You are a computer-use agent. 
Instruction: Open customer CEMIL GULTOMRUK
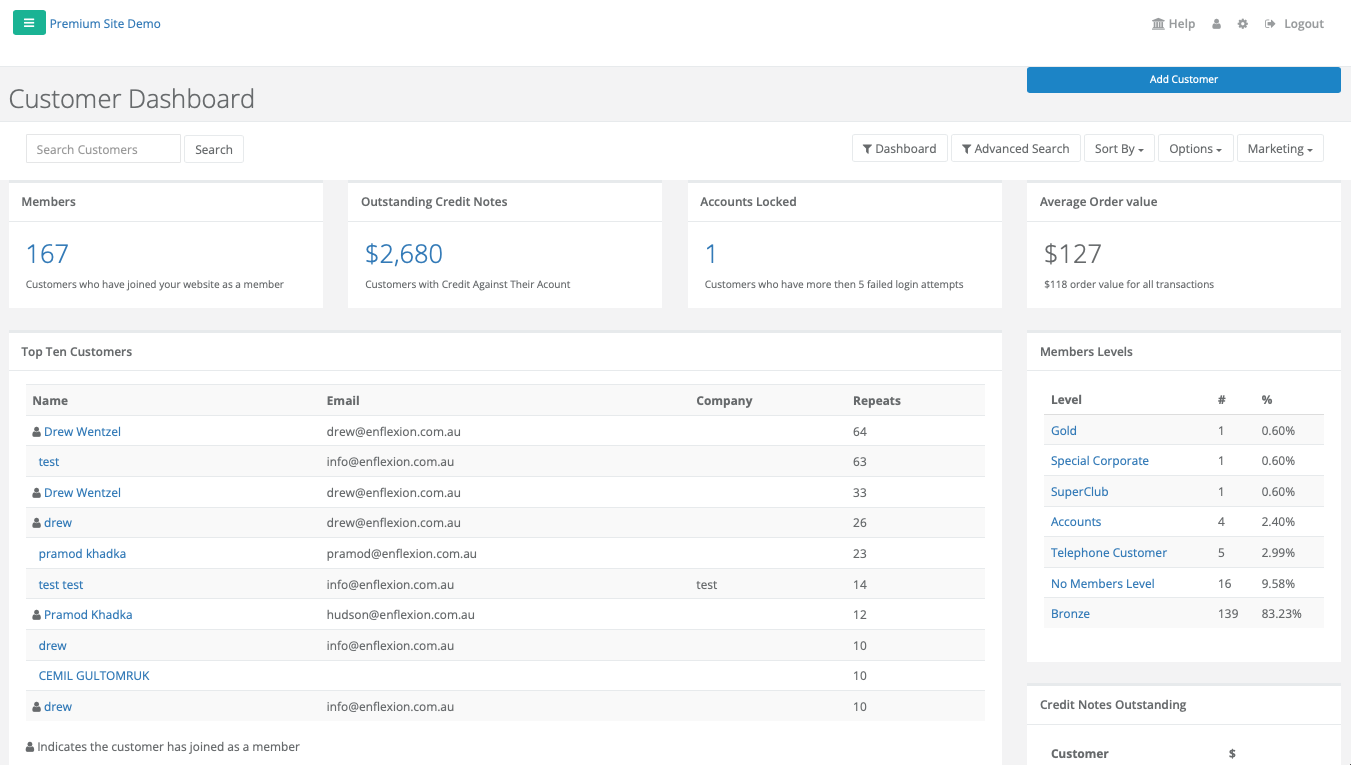point(94,676)
